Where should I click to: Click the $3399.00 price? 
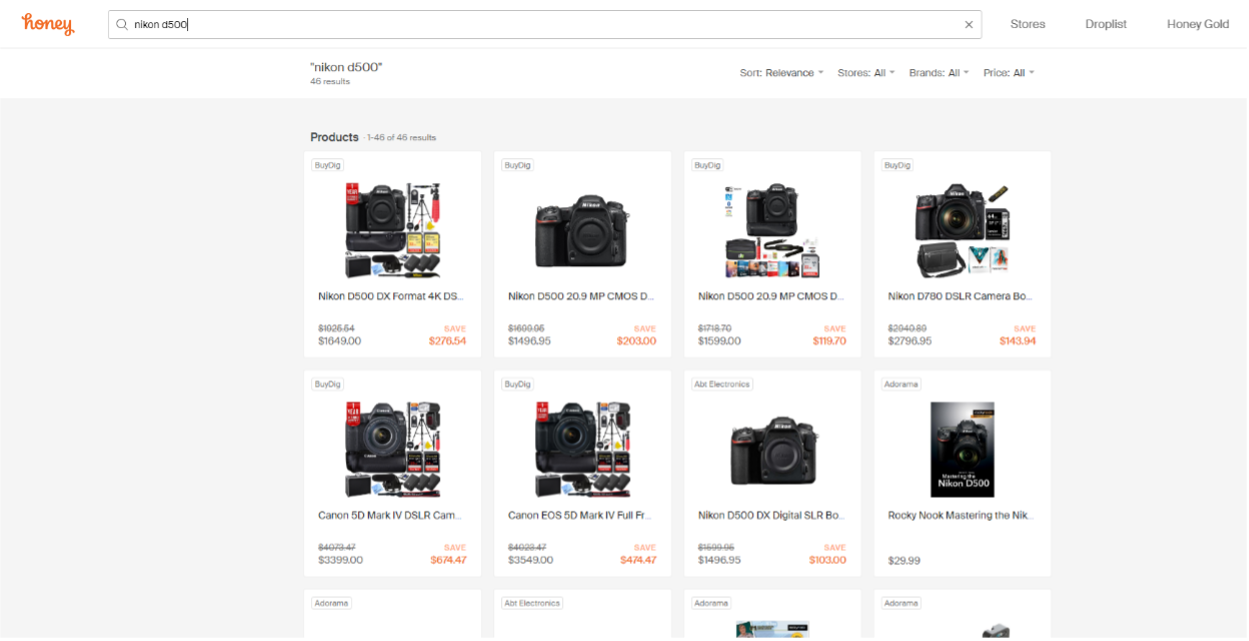[341, 560]
